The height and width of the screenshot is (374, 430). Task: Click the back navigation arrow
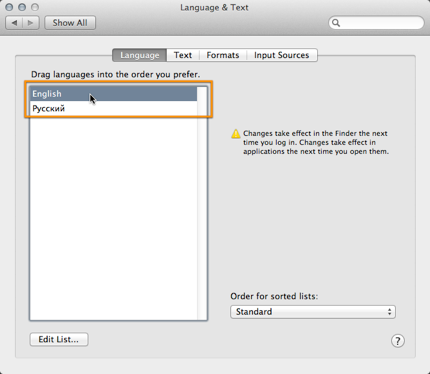tap(14, 23)
